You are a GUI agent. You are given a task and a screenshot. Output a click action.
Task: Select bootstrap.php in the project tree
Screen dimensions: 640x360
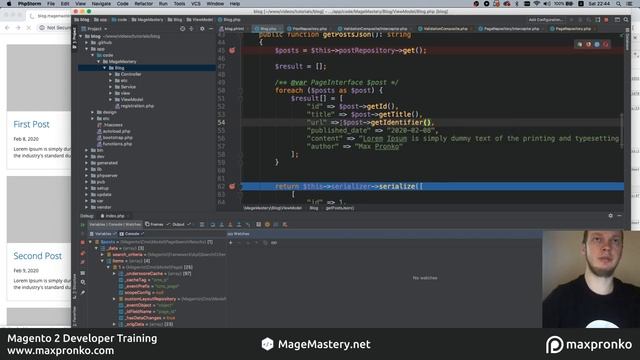point(118,138)
